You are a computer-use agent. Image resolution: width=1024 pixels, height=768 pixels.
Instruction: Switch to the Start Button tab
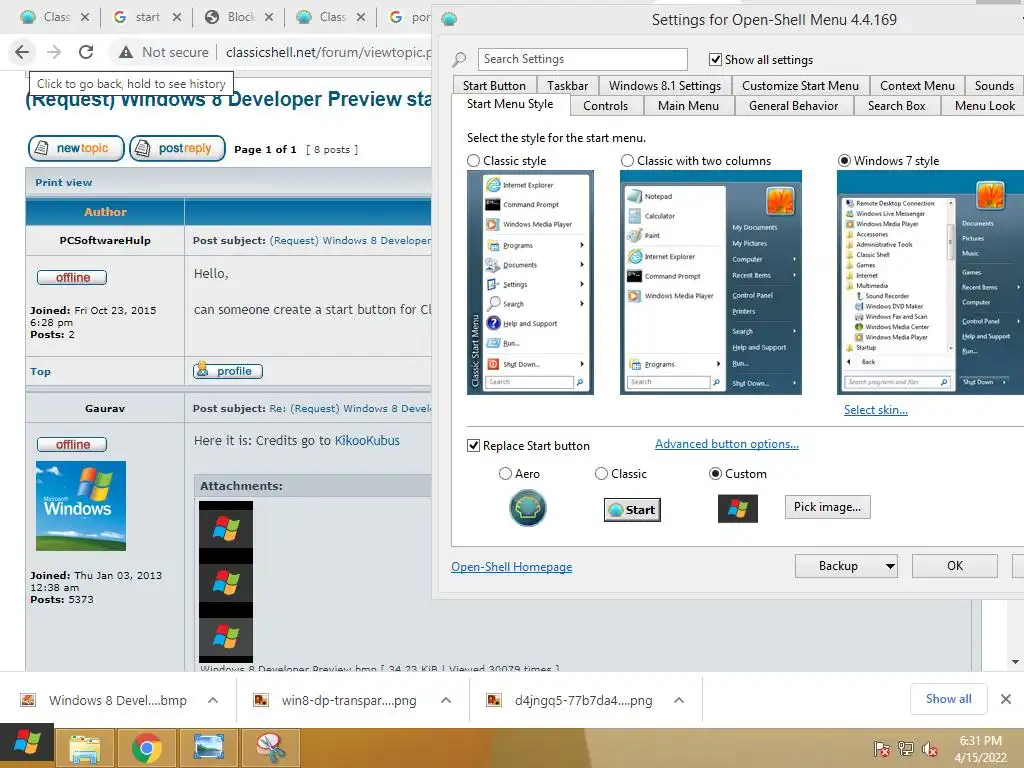[494, 86]
